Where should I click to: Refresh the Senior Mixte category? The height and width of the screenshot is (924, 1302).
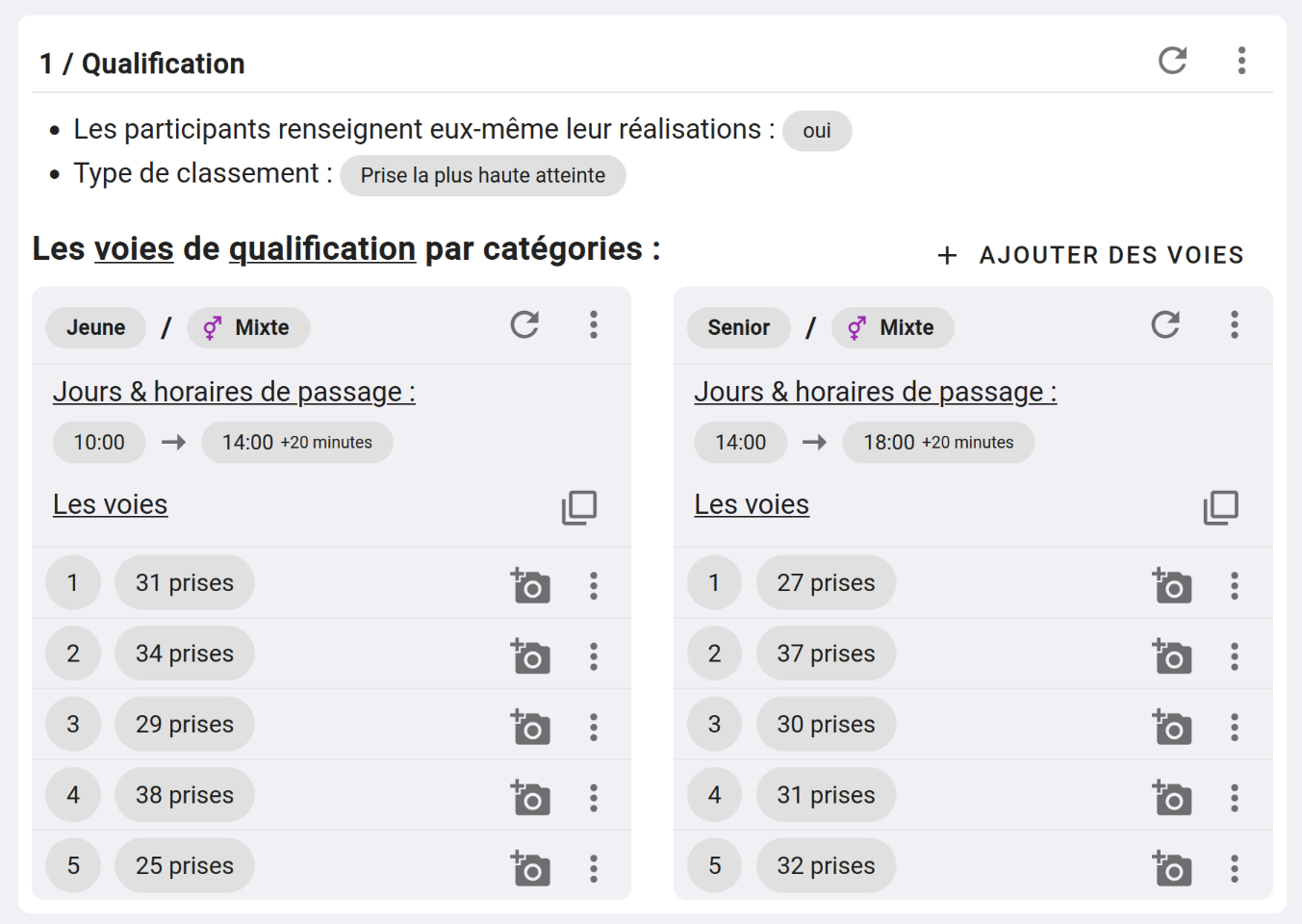coord(1165,325)
